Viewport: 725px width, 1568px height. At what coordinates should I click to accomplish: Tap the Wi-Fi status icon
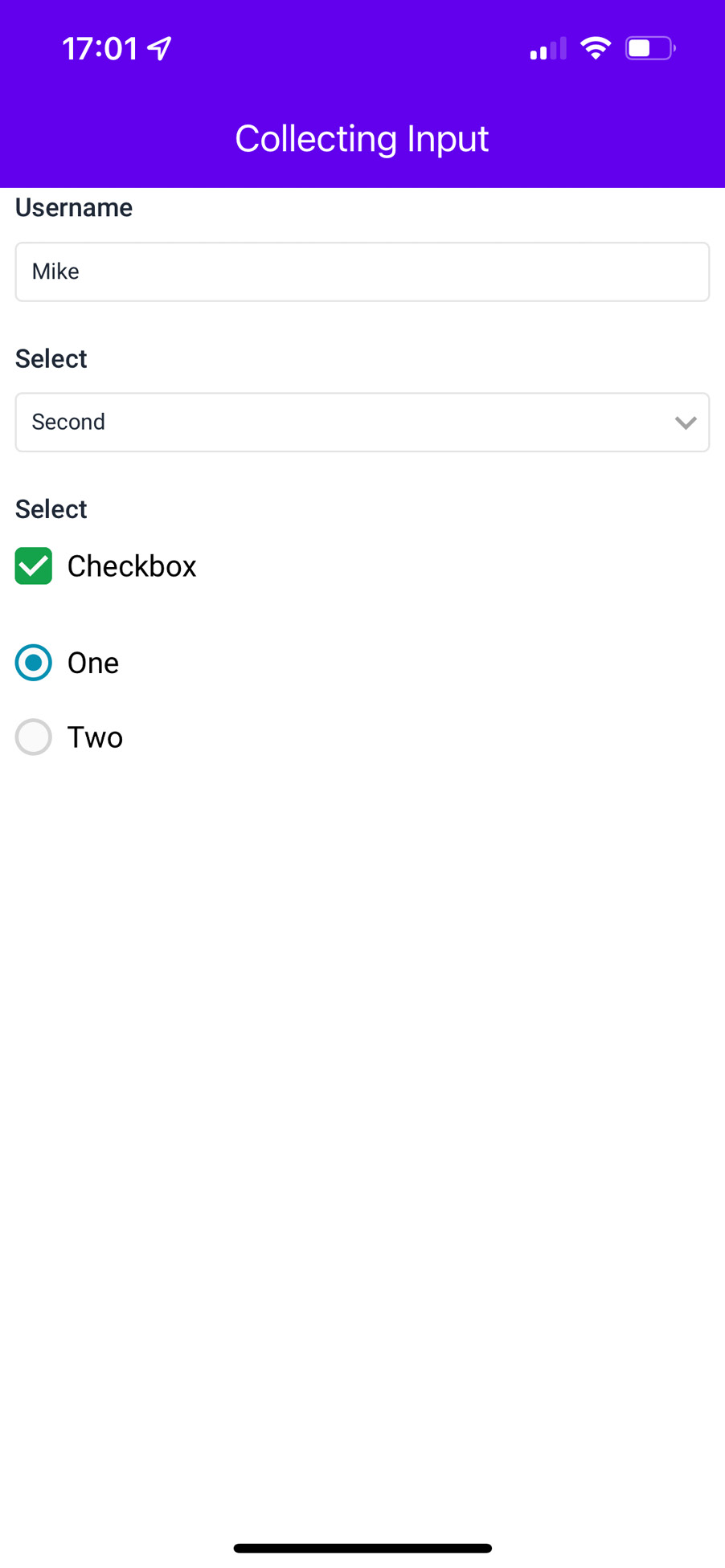tap(596, 48)
